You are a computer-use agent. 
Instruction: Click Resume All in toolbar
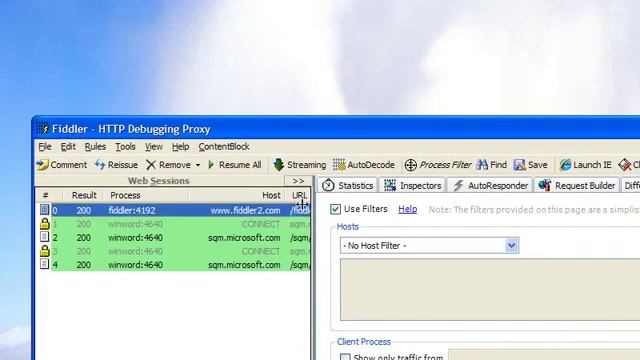point(235,165)
